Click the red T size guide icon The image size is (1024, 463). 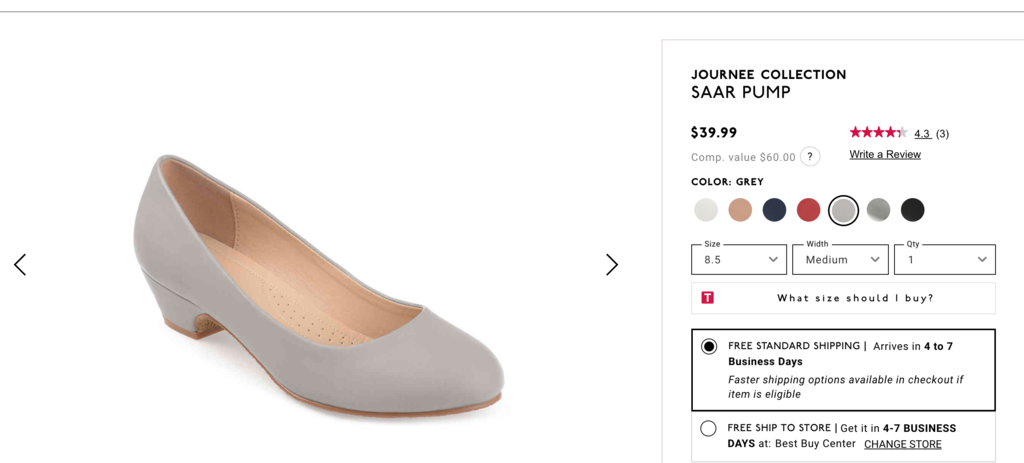click(708, 298)
